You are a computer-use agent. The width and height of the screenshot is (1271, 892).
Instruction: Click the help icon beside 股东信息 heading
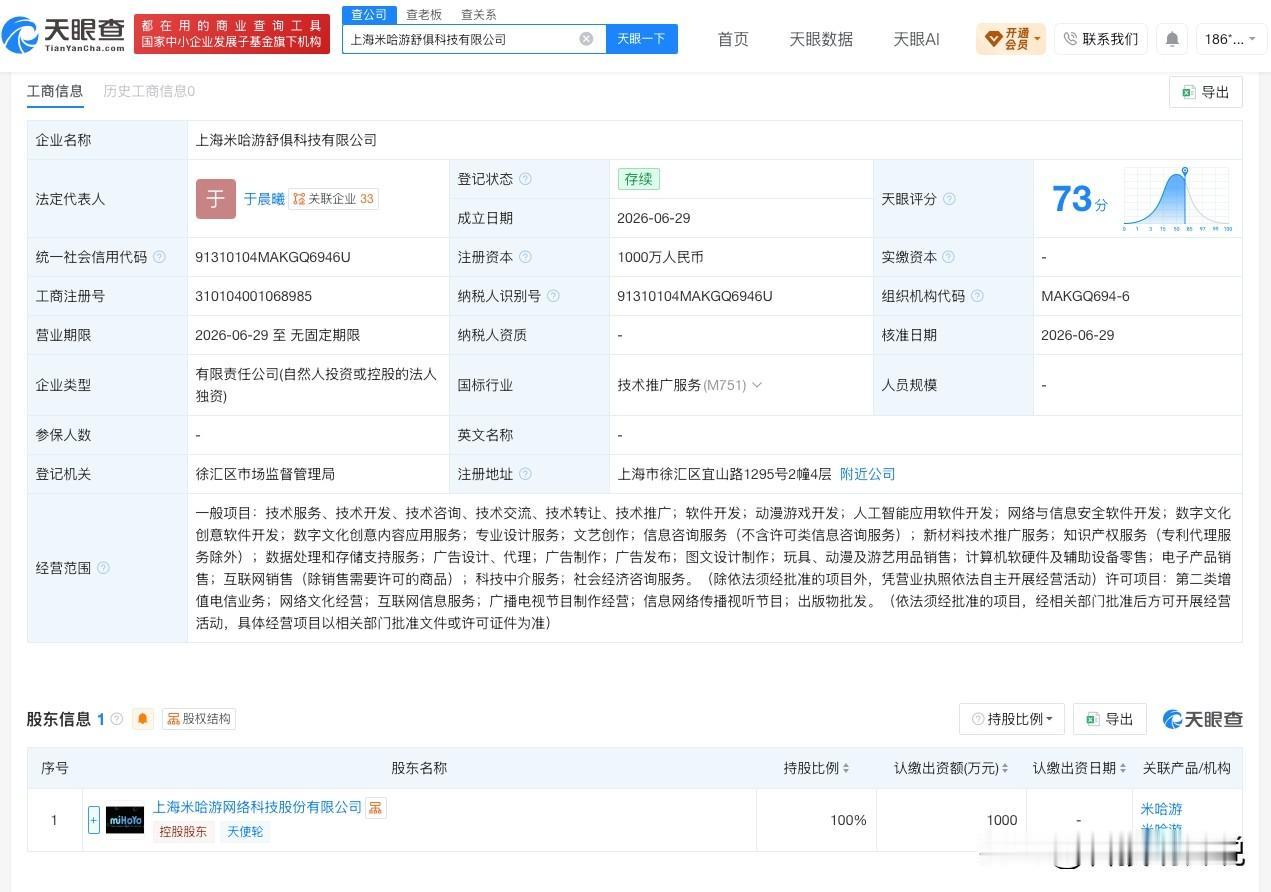click(x=117, y=719)
